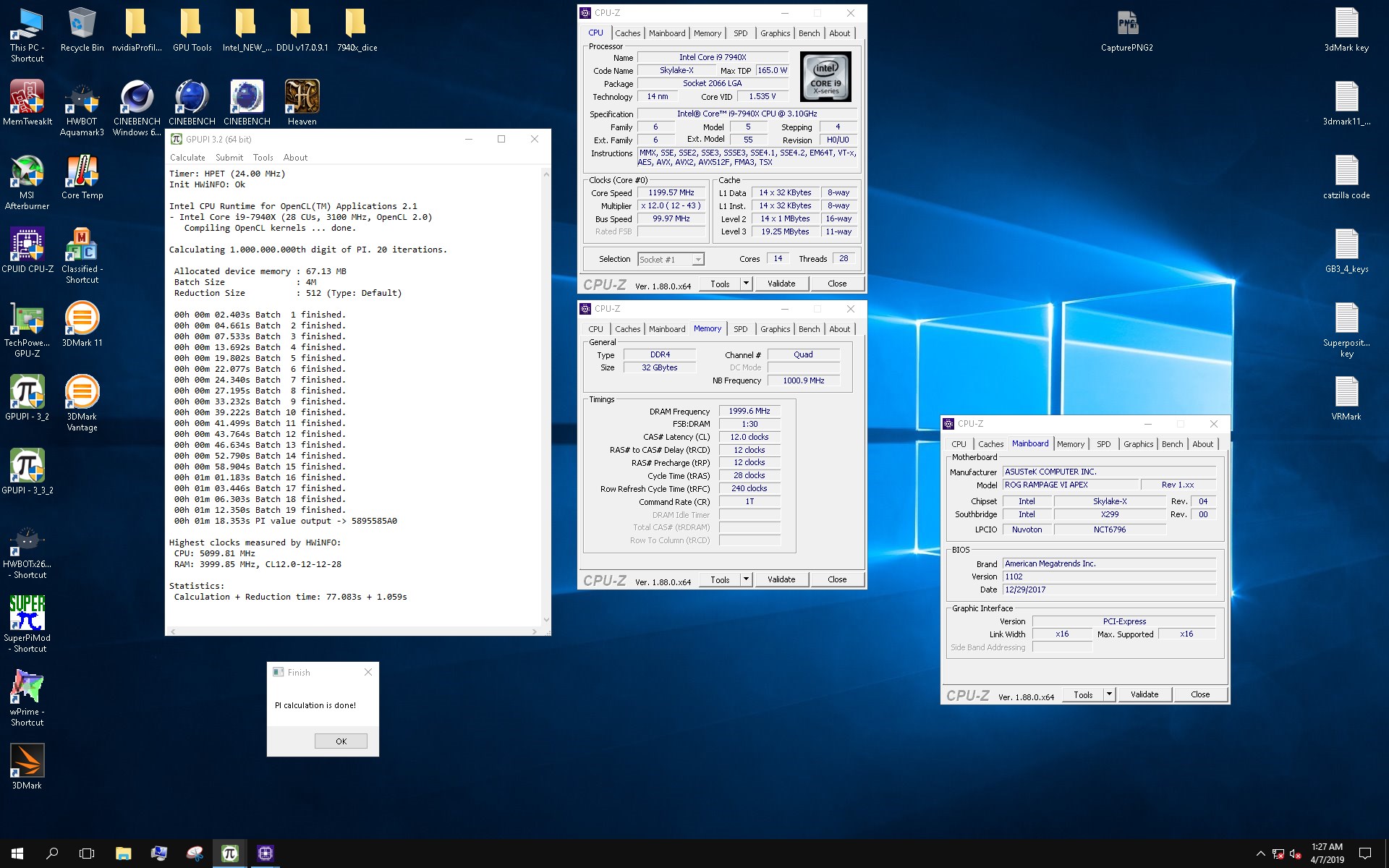Open the 7940x_dice folder
This screenshot has height=868, width=1389.
pos(357,30)
